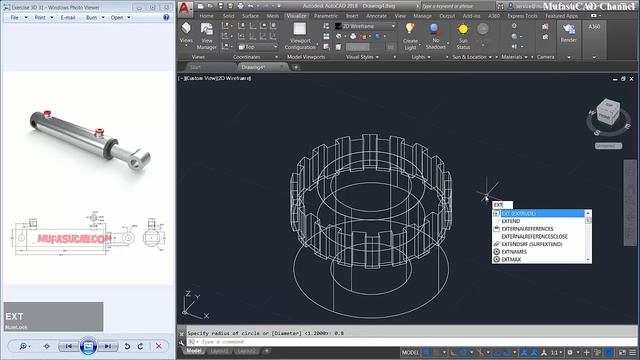Switch to the Parametric ribbon tab
The image size is (640, 360).
tap(326, 16)
